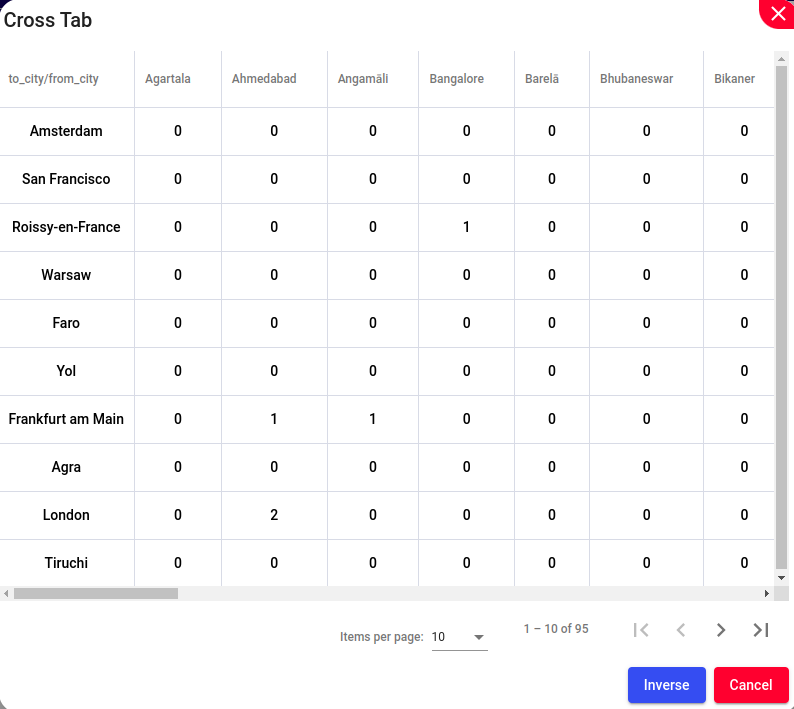Select the Ahmedabad column header
This screenshot has width=794, height=709.
tap(264, 79)
